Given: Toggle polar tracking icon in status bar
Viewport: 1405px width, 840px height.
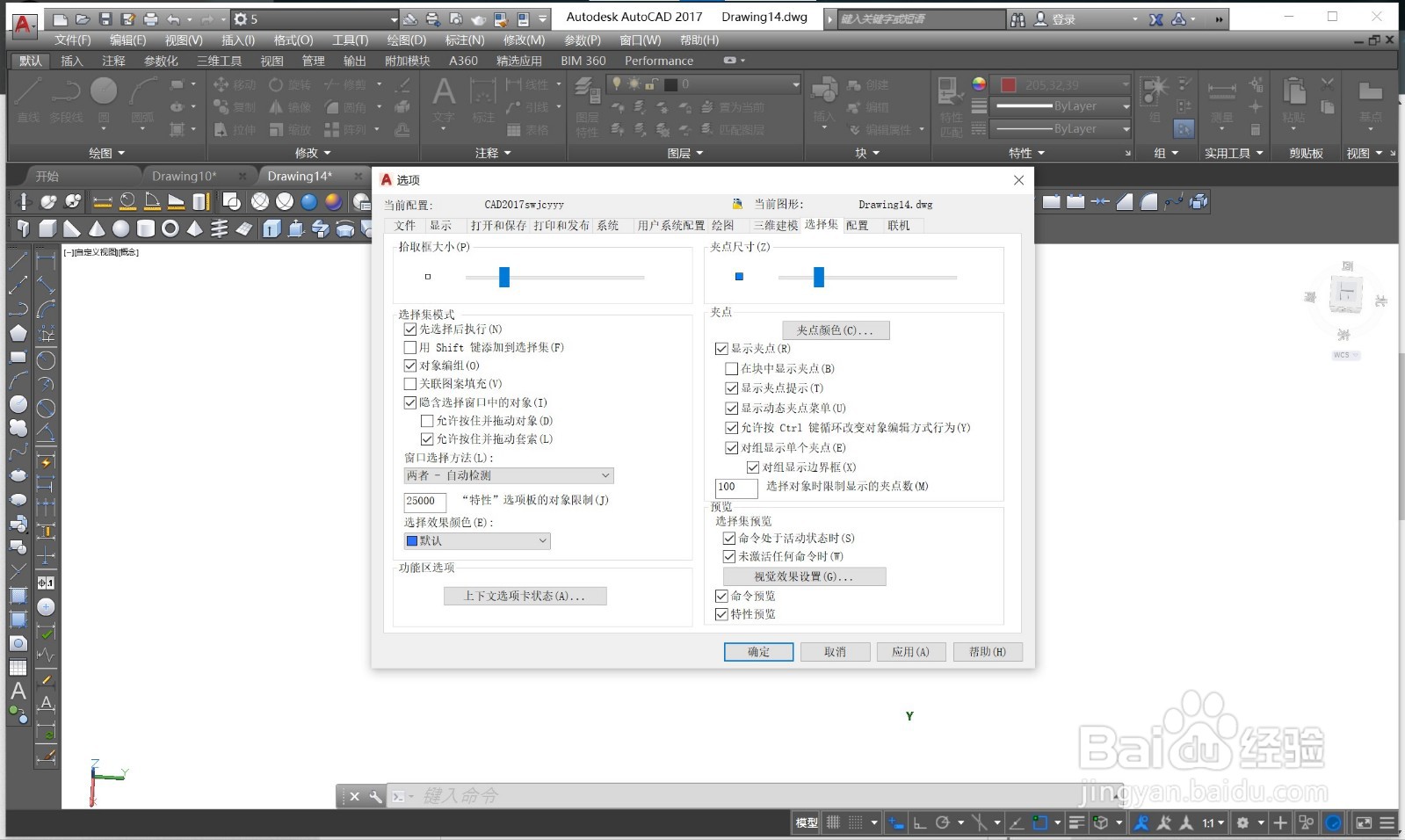Looking at the screenshot, I should 943,822.
